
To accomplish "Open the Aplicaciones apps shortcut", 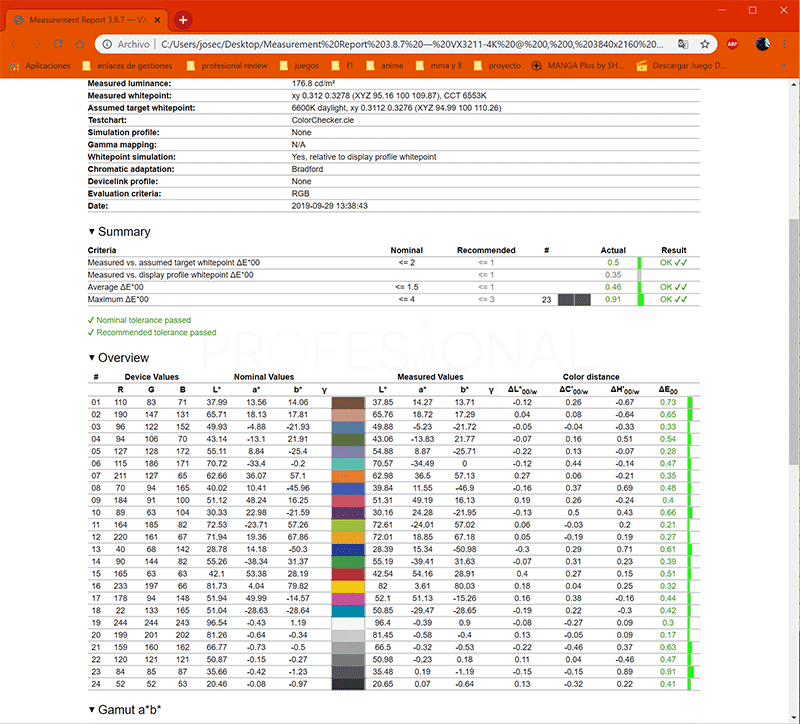I will coord(40,66).
